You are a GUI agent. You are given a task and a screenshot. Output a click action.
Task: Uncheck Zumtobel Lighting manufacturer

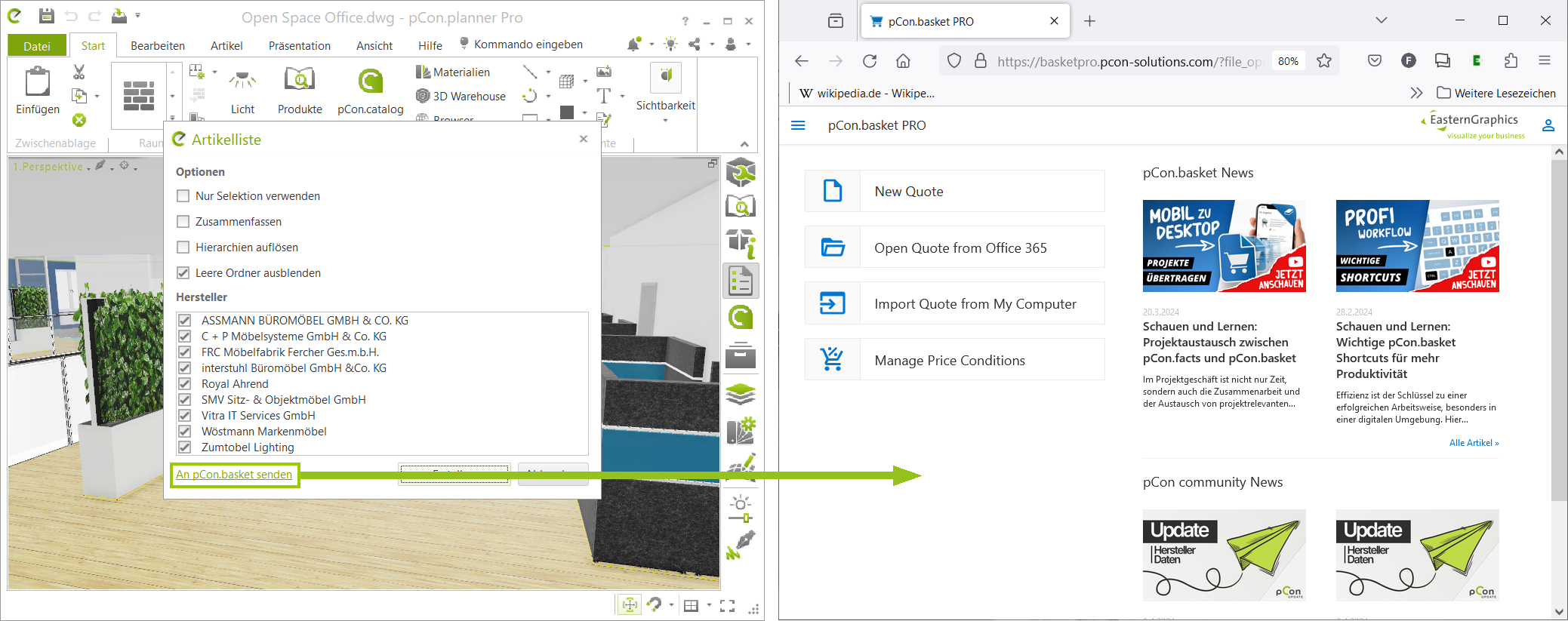(184, 447)
